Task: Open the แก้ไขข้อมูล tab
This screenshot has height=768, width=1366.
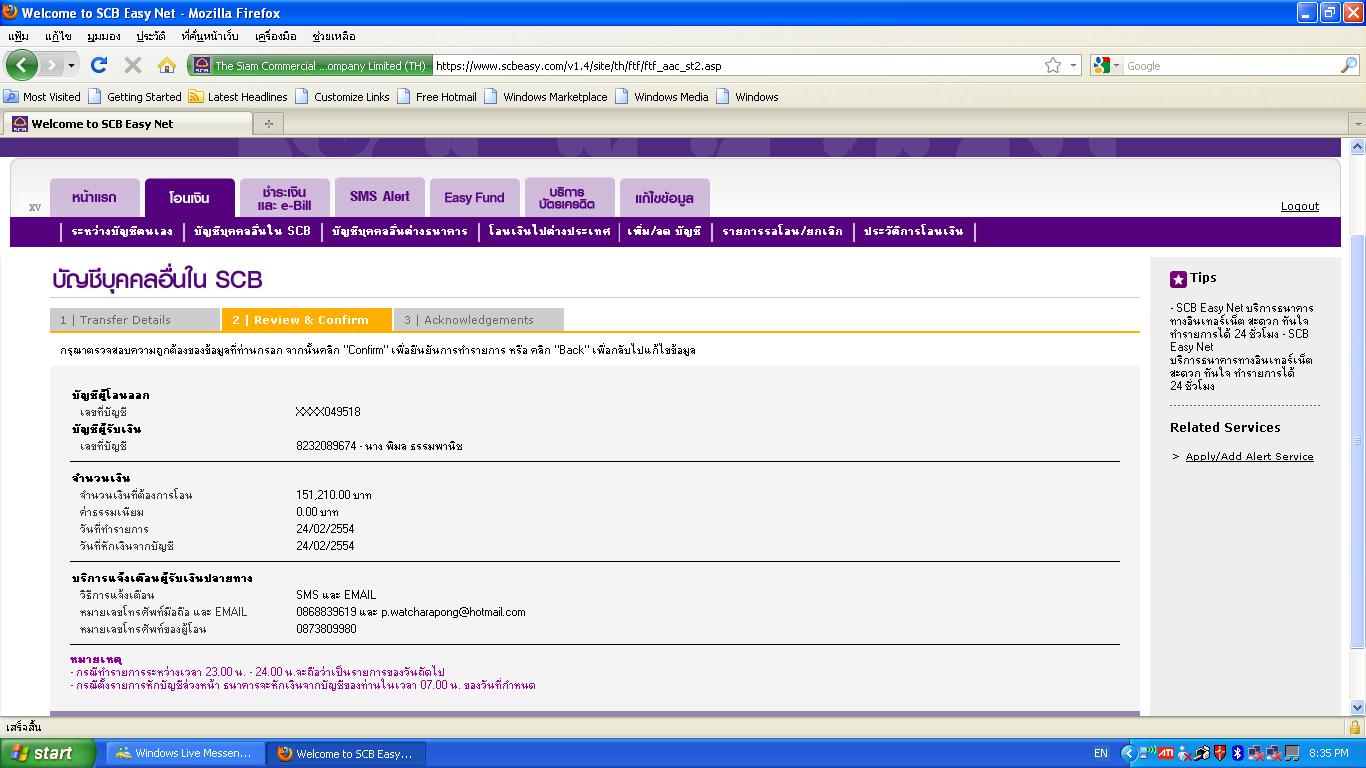Action: (664, 198)
